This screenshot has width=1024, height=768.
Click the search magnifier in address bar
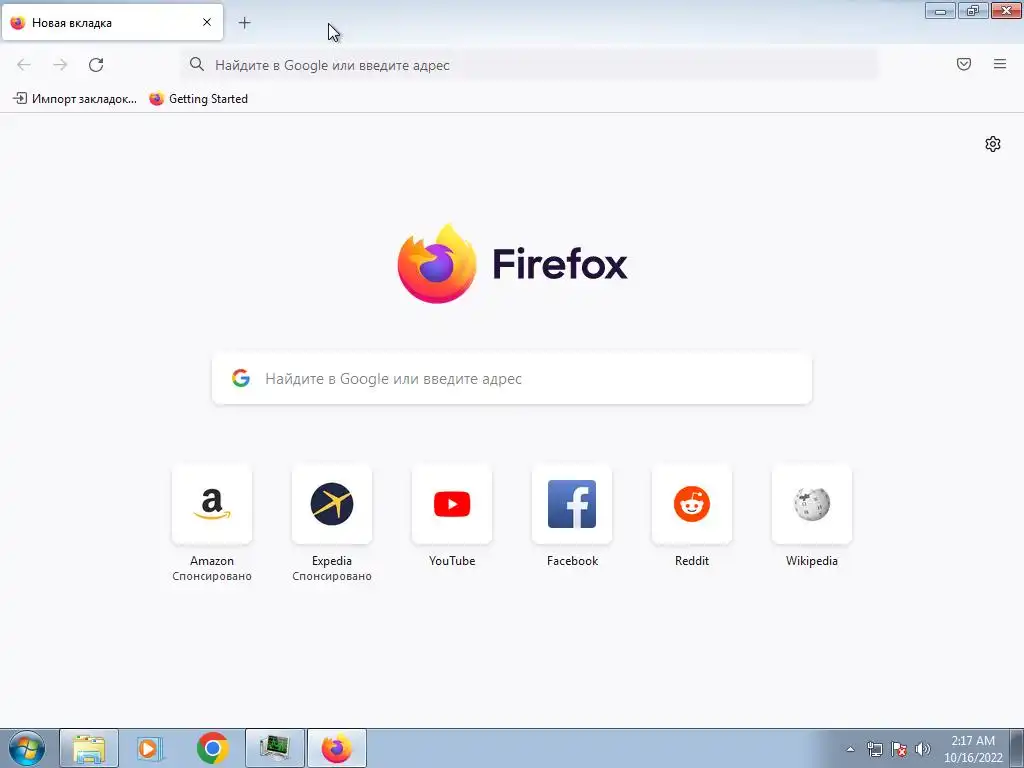pyautogui.click(x=197, y=64)
